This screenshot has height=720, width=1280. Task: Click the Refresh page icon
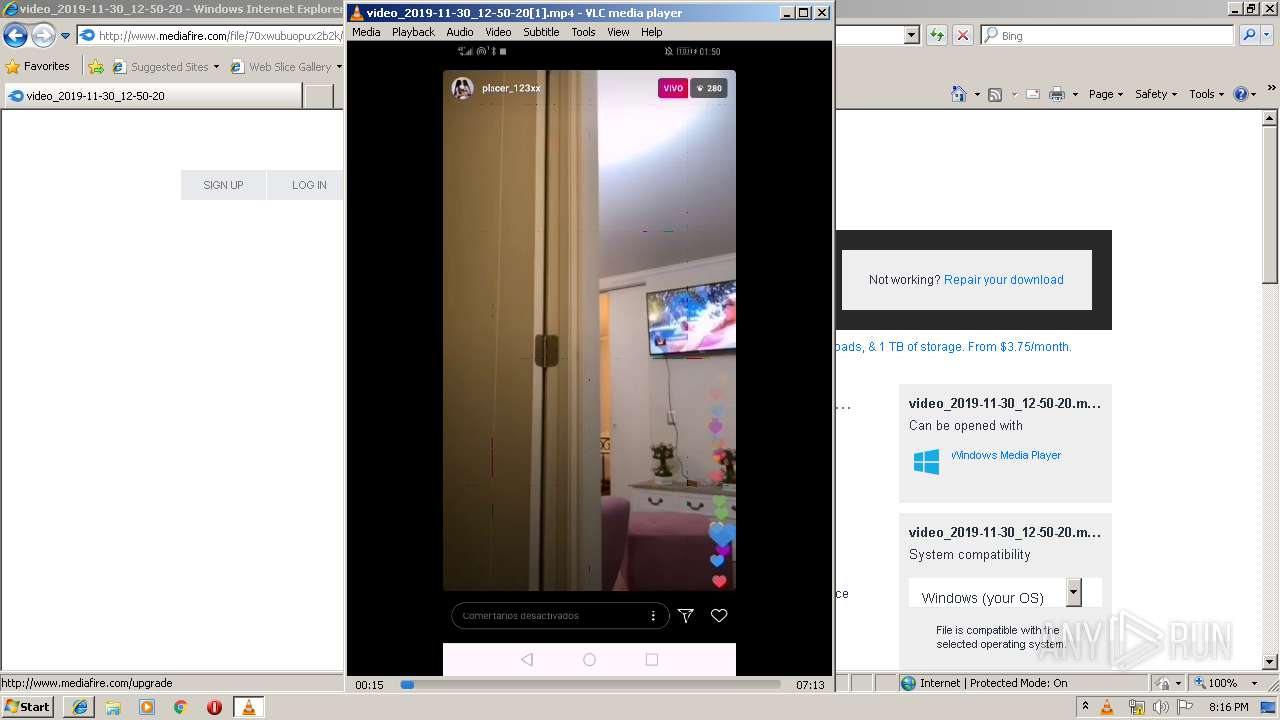[x=936, y=35]
